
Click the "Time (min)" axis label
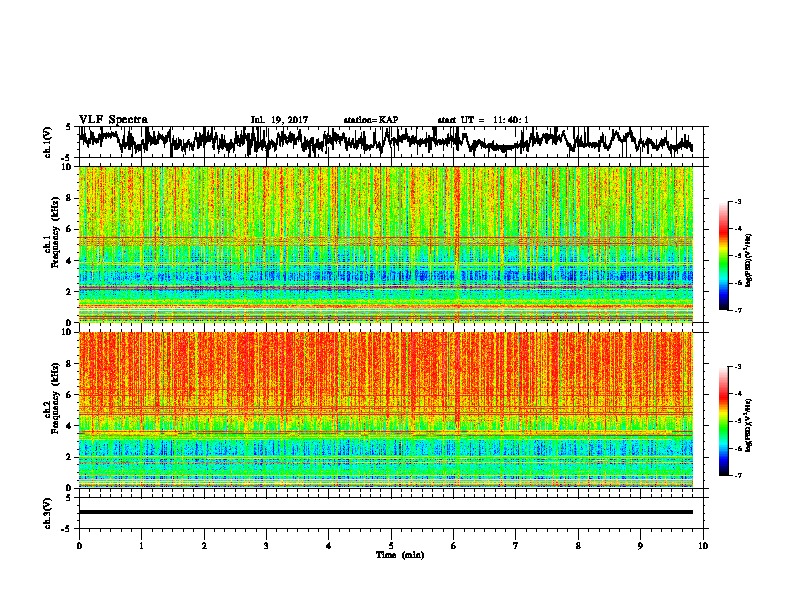pyautogui.click(x=400, y=555)
